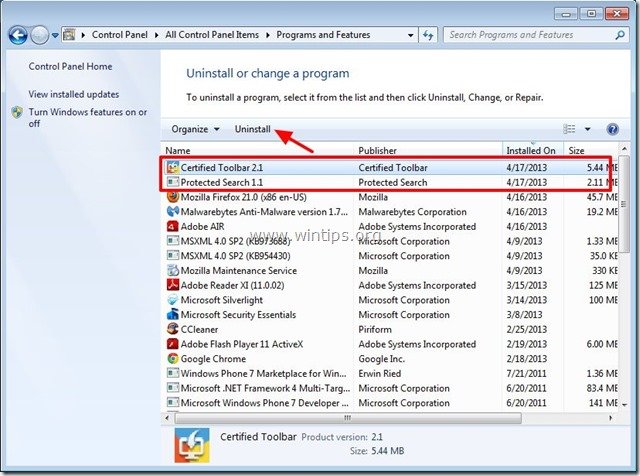The height and width of the screenshot is (476, 640).
Task: Sort by the Size column header
Action: [x=576, y=151]
